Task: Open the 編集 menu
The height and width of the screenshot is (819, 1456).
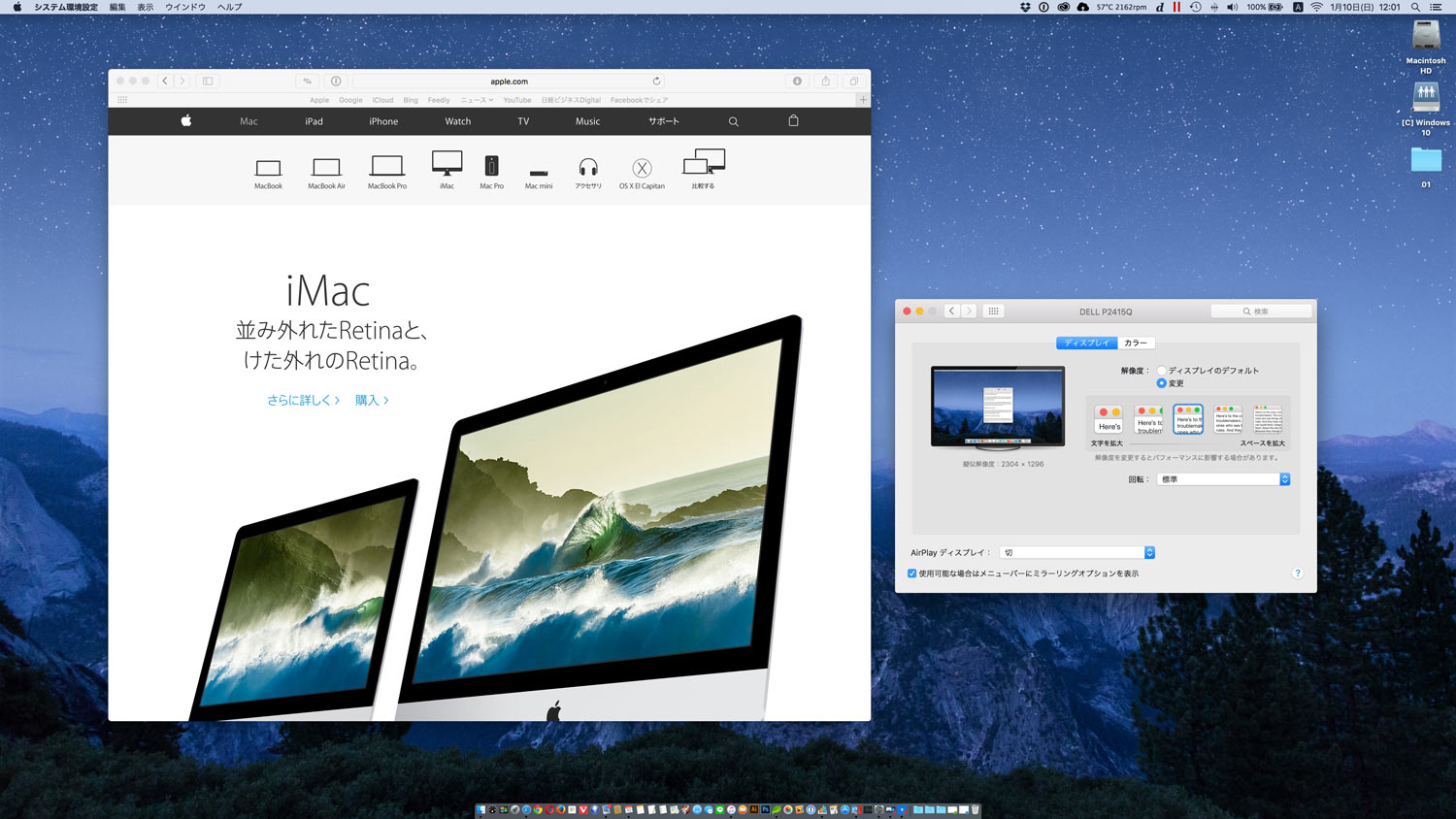Action: [x=117, y=7]
